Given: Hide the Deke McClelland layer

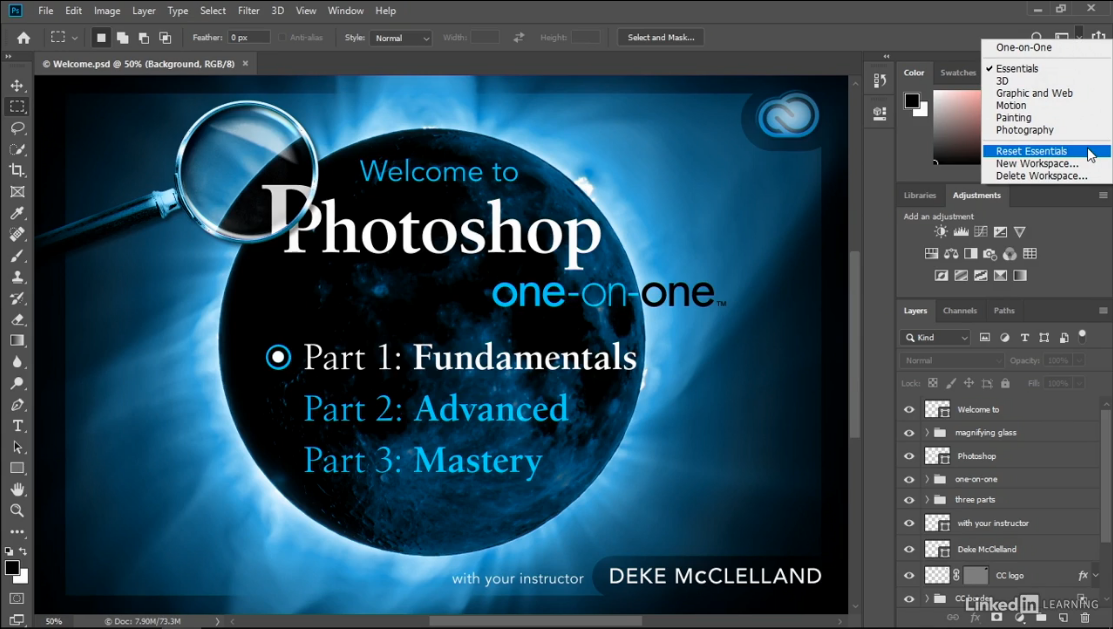Looking at the screenshot, I should (x=909, y=549).
